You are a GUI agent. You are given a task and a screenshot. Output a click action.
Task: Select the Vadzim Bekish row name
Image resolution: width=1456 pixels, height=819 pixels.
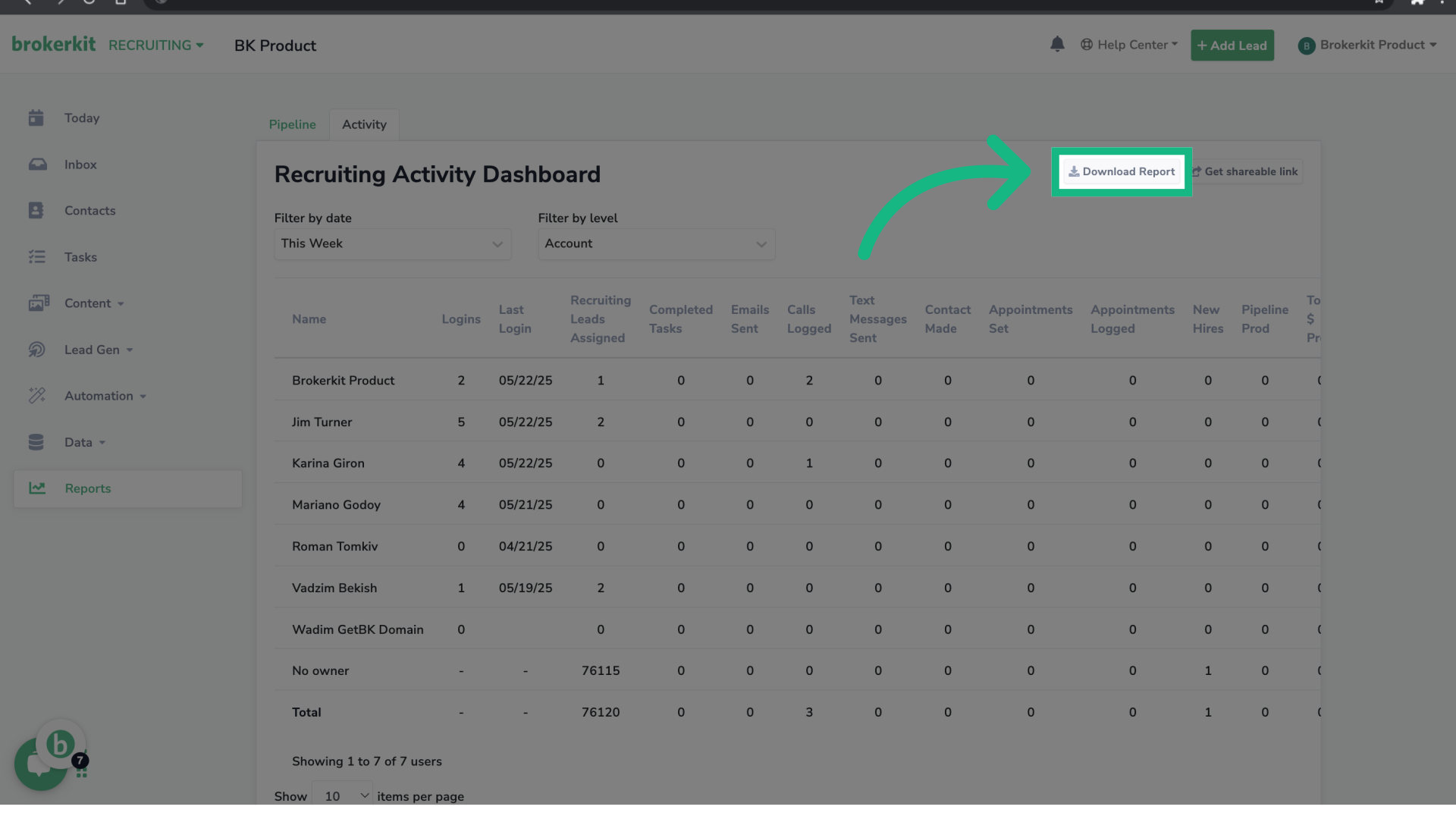[334, 588]
